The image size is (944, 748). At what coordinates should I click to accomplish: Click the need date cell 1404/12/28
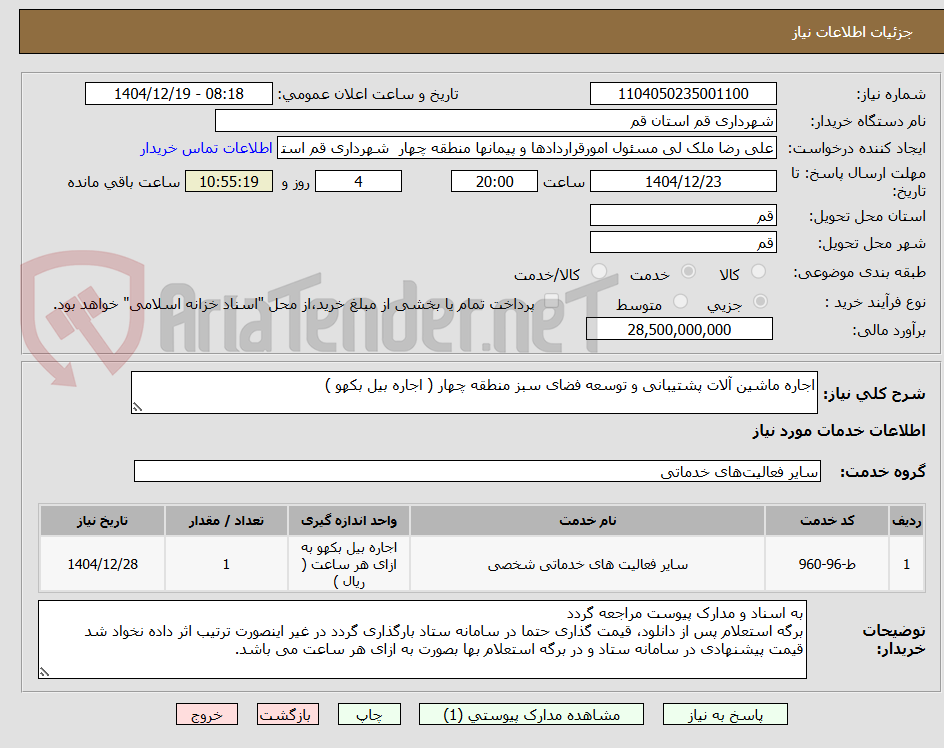tap(102, 564)
